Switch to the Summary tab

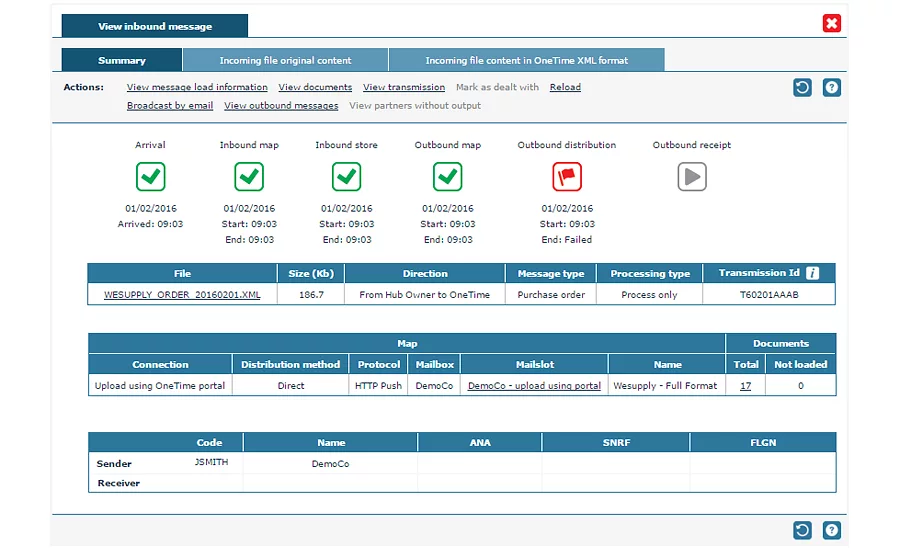pos(122,60)
